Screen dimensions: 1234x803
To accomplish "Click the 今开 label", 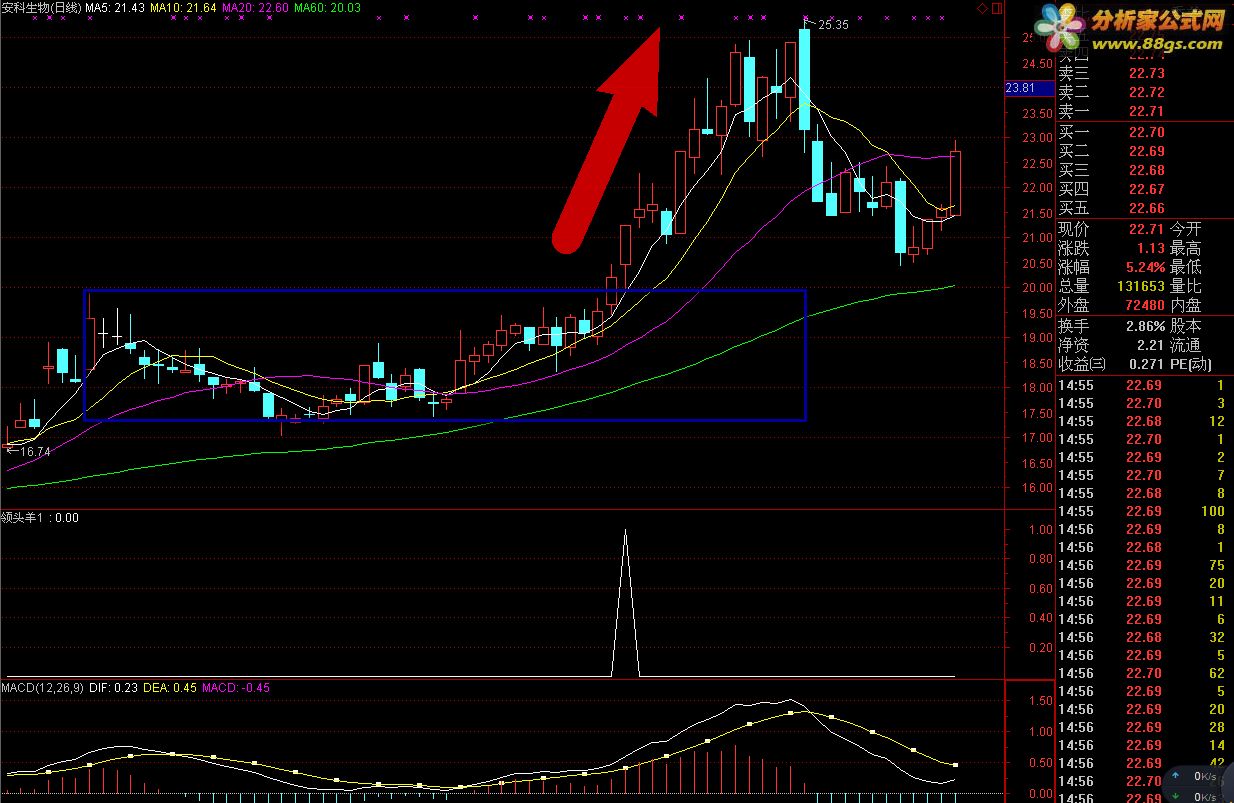I will click(1186, 229).
